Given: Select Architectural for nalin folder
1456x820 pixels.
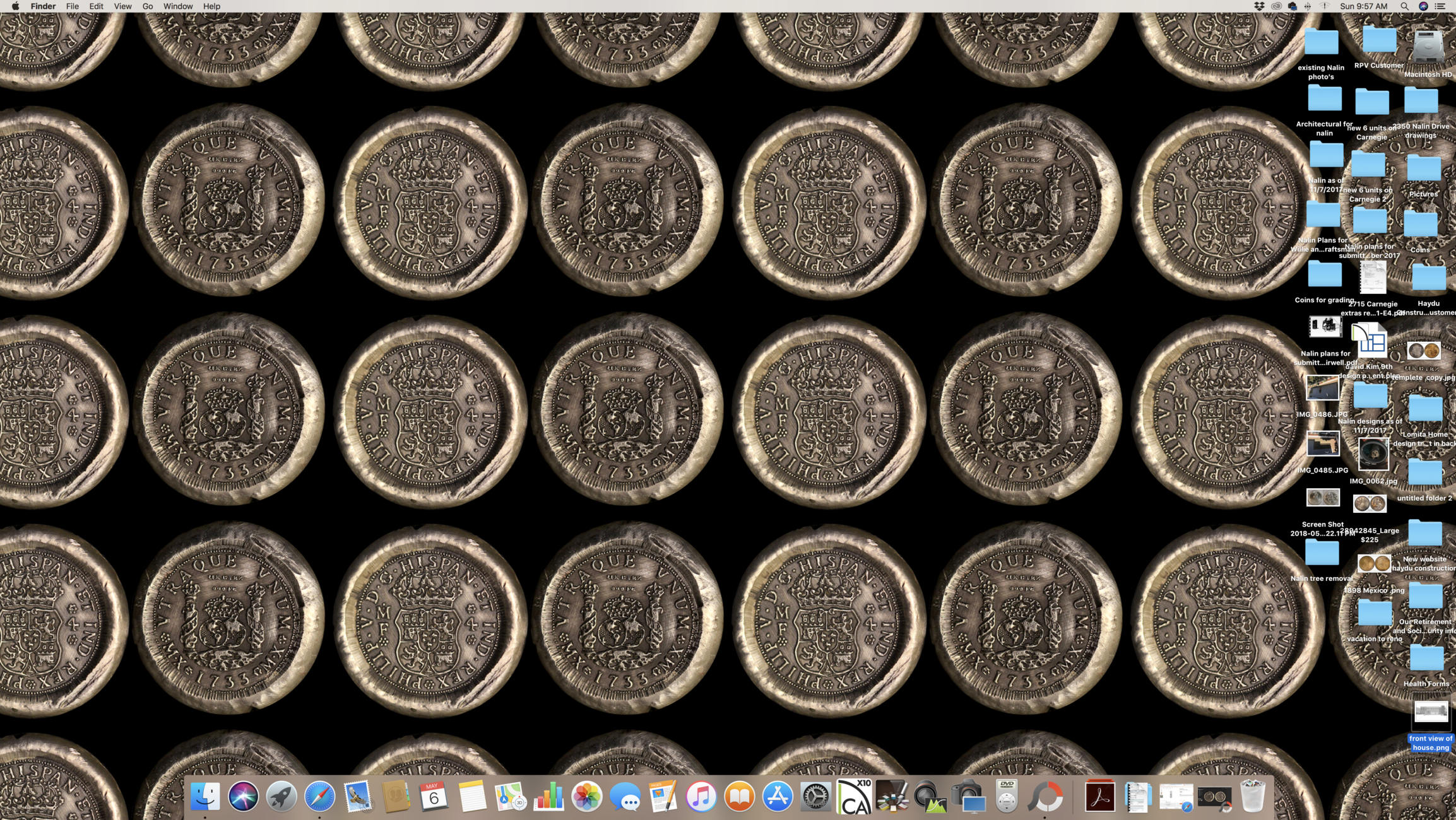Looking at the screenshot, I should (x=1325, y=98).
